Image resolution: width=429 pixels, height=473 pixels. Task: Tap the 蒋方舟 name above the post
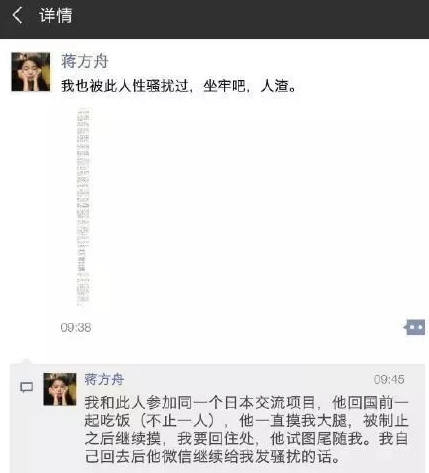point(85,62)
